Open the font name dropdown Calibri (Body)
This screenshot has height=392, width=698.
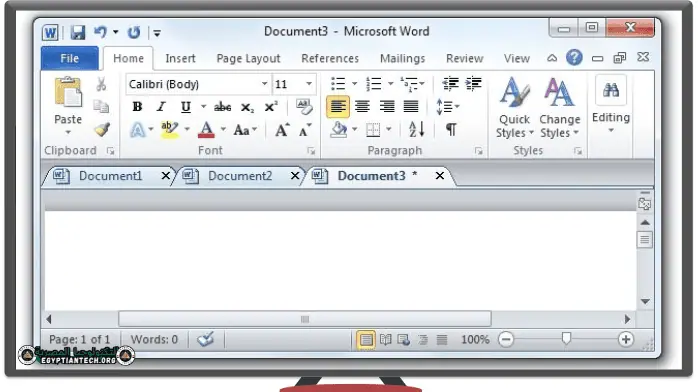pos(264,84)
